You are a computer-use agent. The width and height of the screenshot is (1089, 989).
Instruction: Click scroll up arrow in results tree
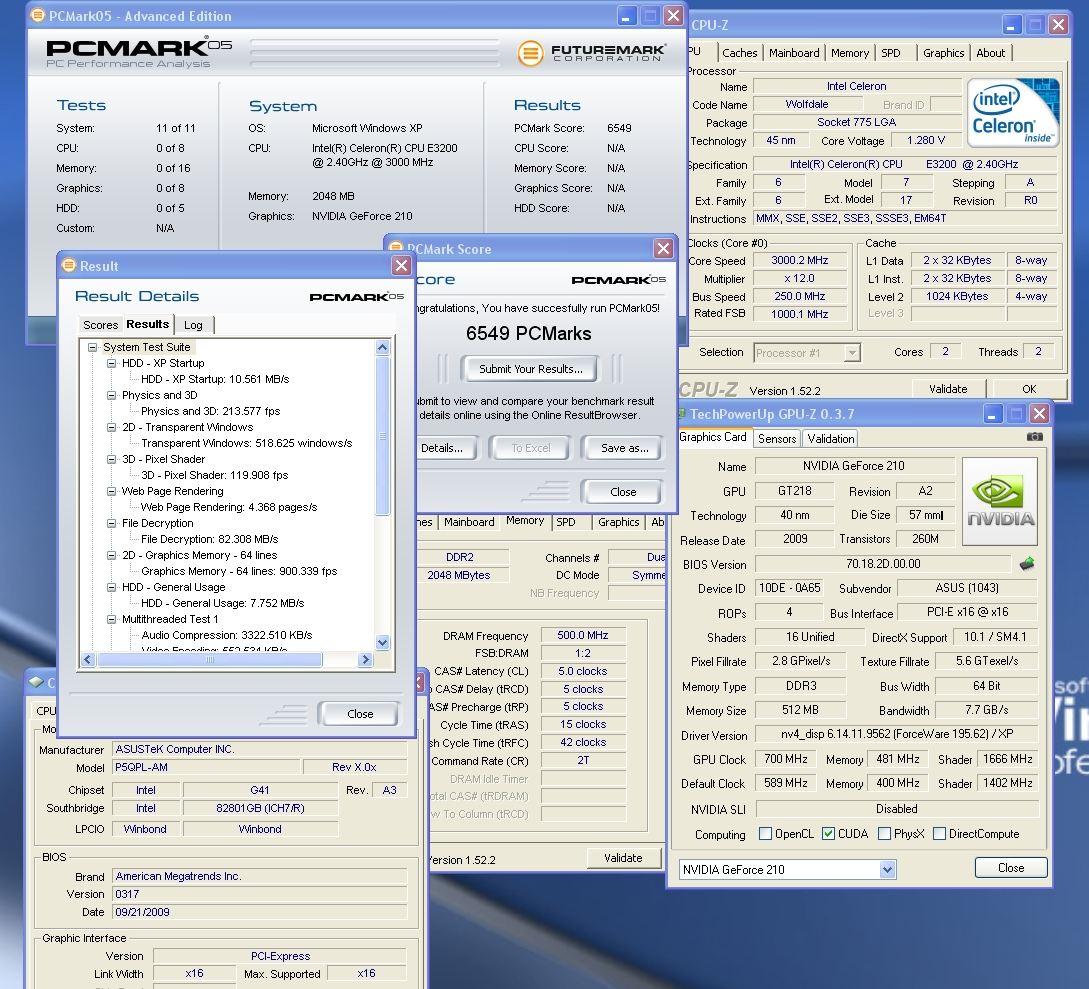[x=383, y=347]
